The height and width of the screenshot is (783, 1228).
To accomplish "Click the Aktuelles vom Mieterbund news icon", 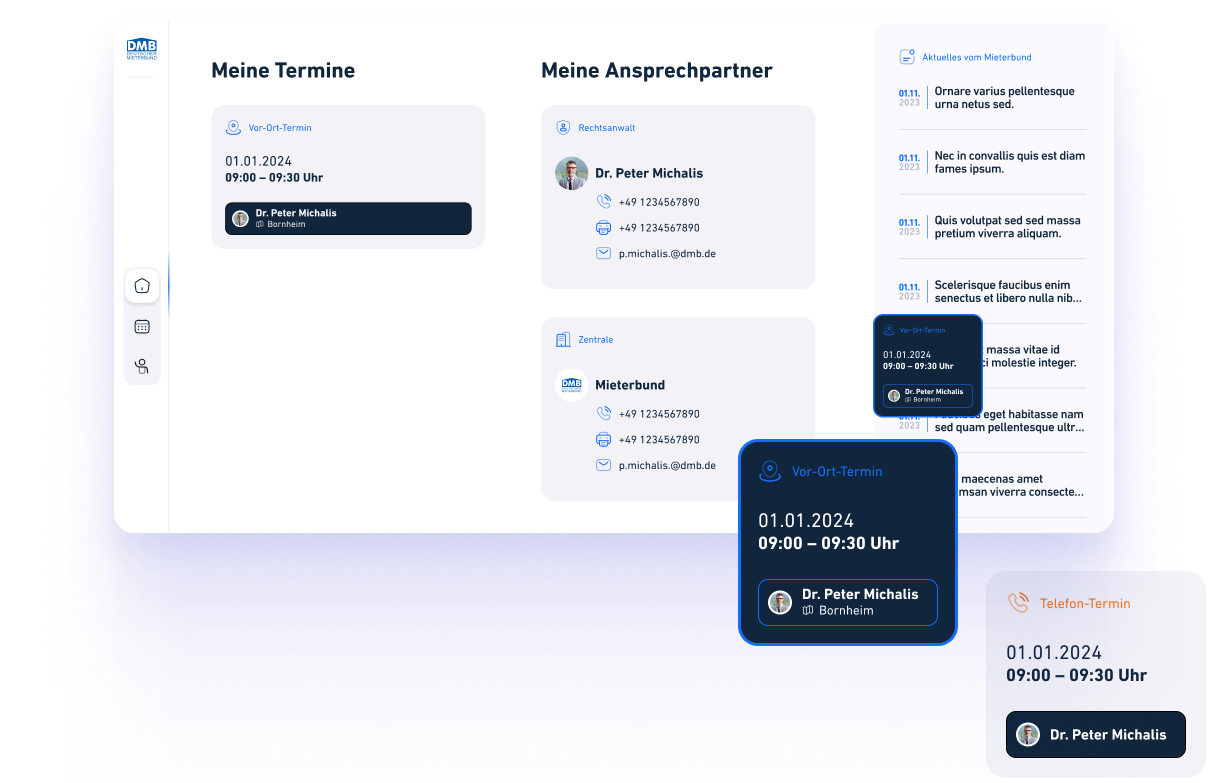I will click(907, 57).
